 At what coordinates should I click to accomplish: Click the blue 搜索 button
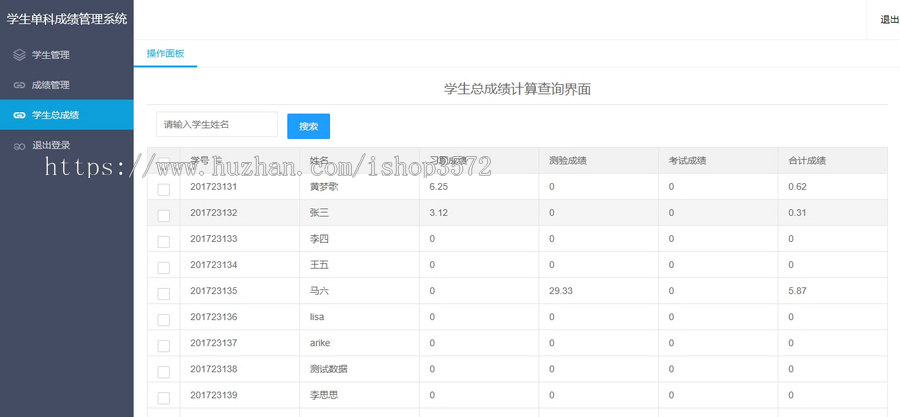point(309,126)
